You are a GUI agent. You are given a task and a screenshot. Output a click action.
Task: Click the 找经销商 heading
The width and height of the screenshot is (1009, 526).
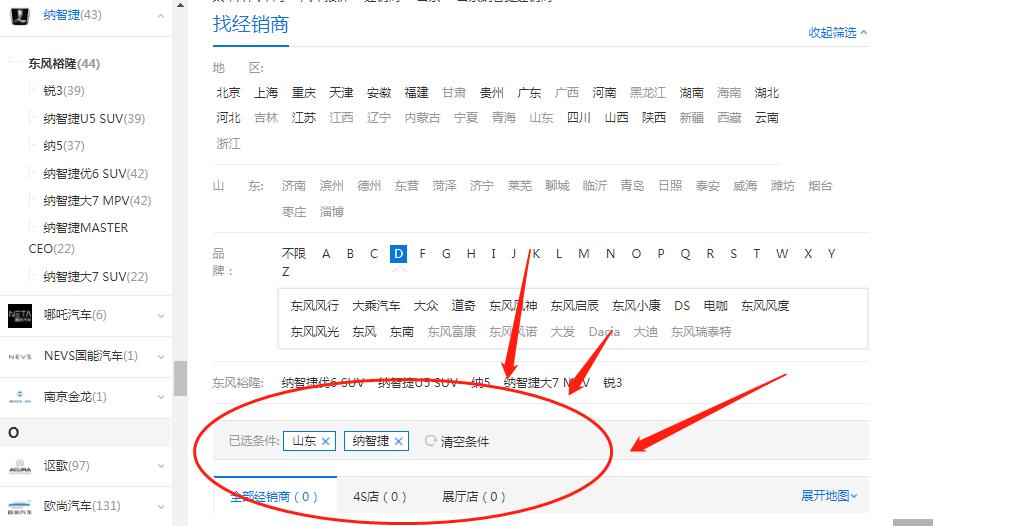click(250, 24)
